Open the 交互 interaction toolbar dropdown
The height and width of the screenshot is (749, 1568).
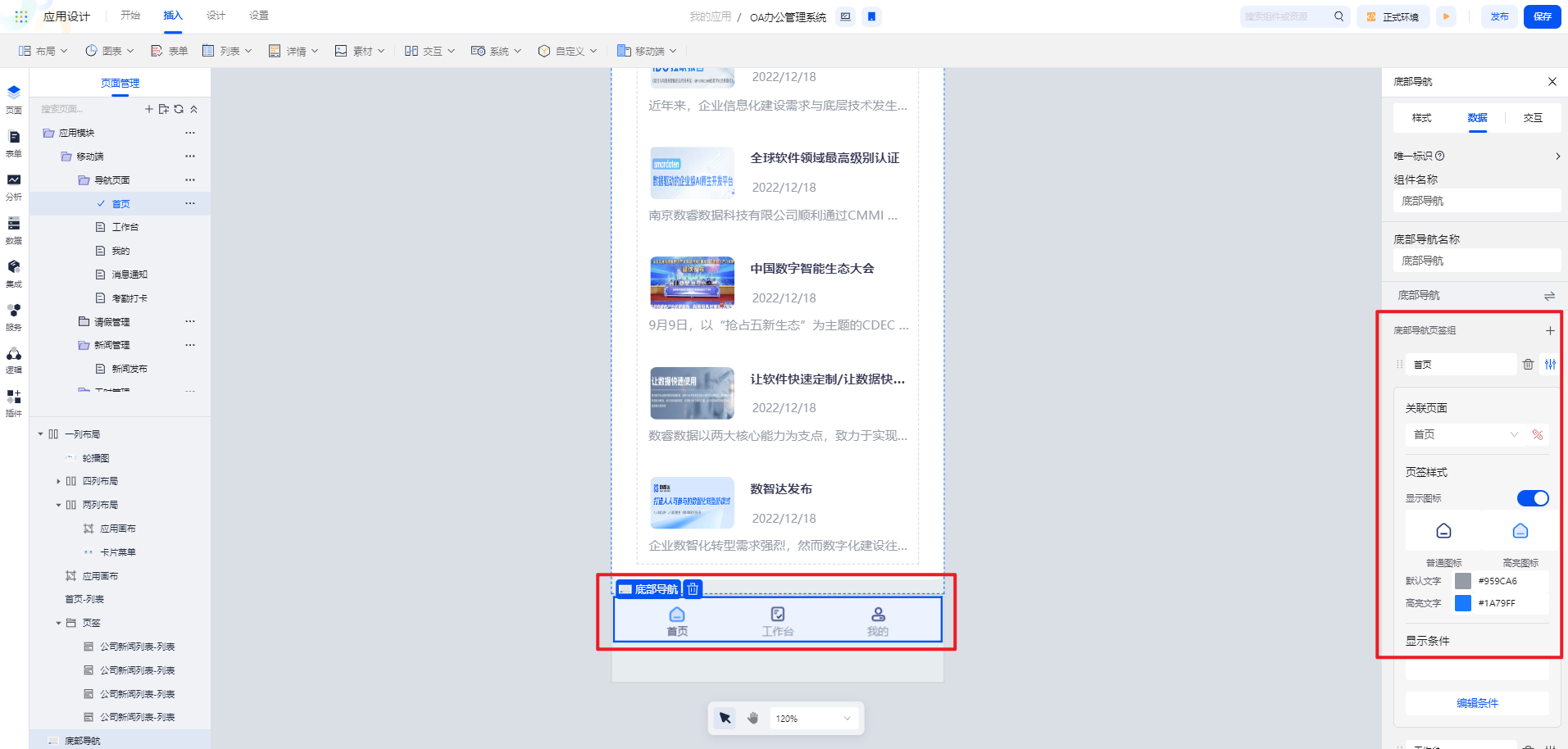point(429,51)
